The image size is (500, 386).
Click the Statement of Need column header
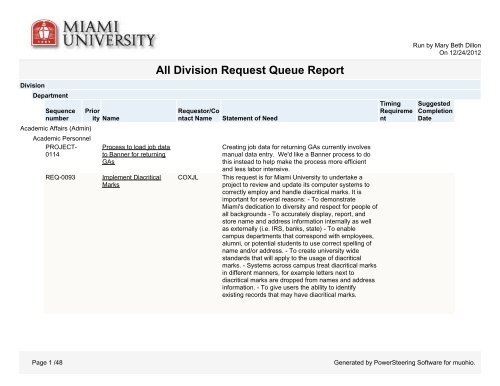[250, 118]
